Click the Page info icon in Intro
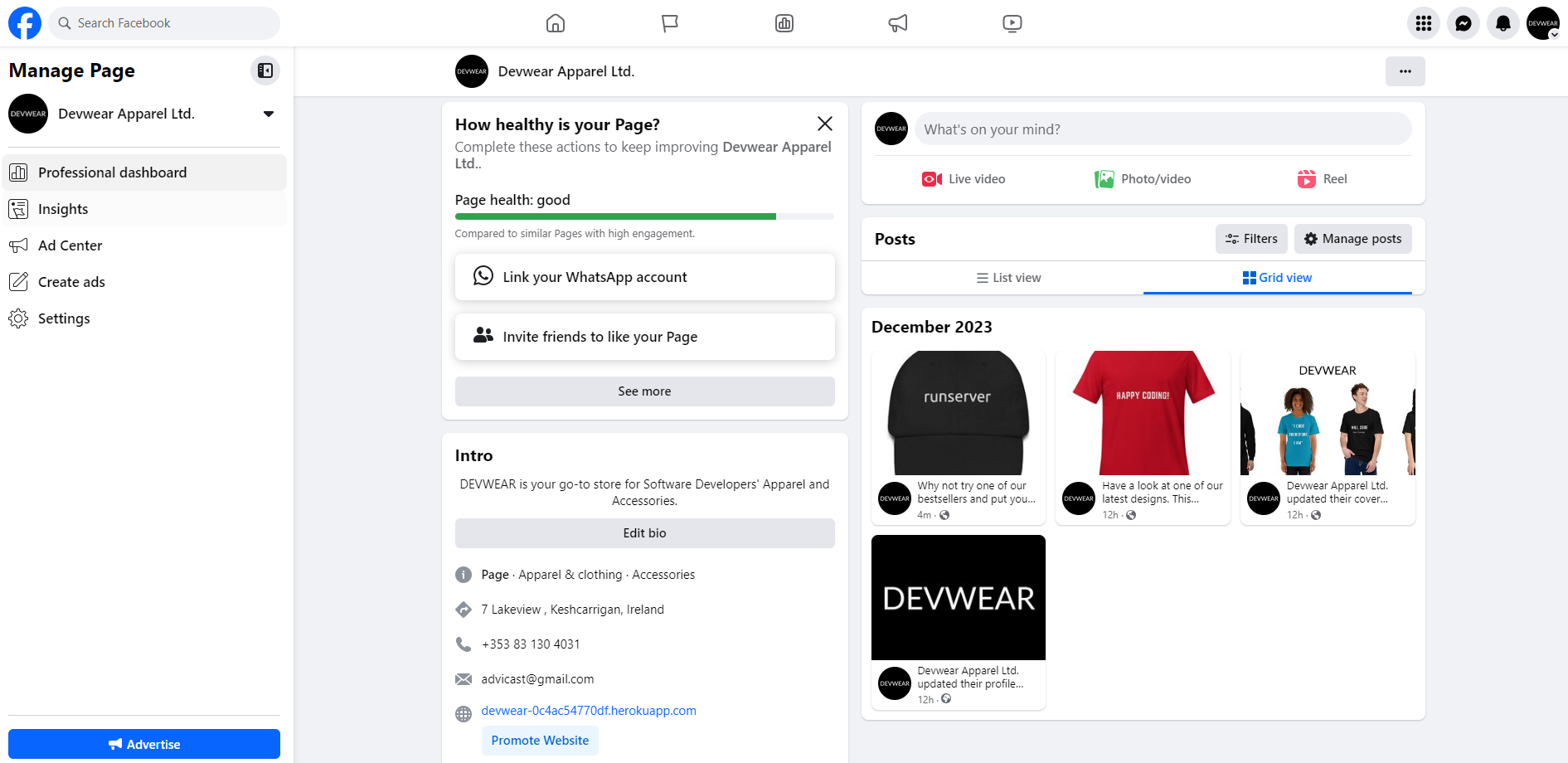 click(464, 575)
